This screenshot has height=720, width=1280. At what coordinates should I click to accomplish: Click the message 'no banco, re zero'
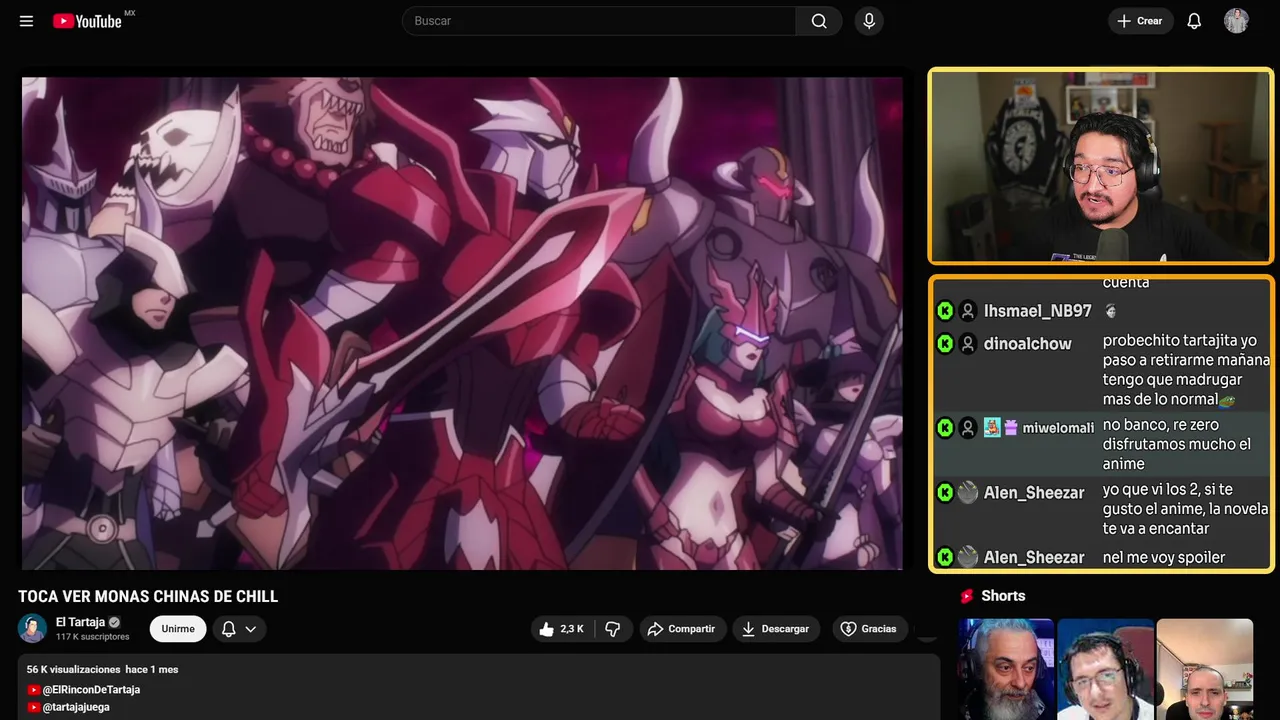1176,444
